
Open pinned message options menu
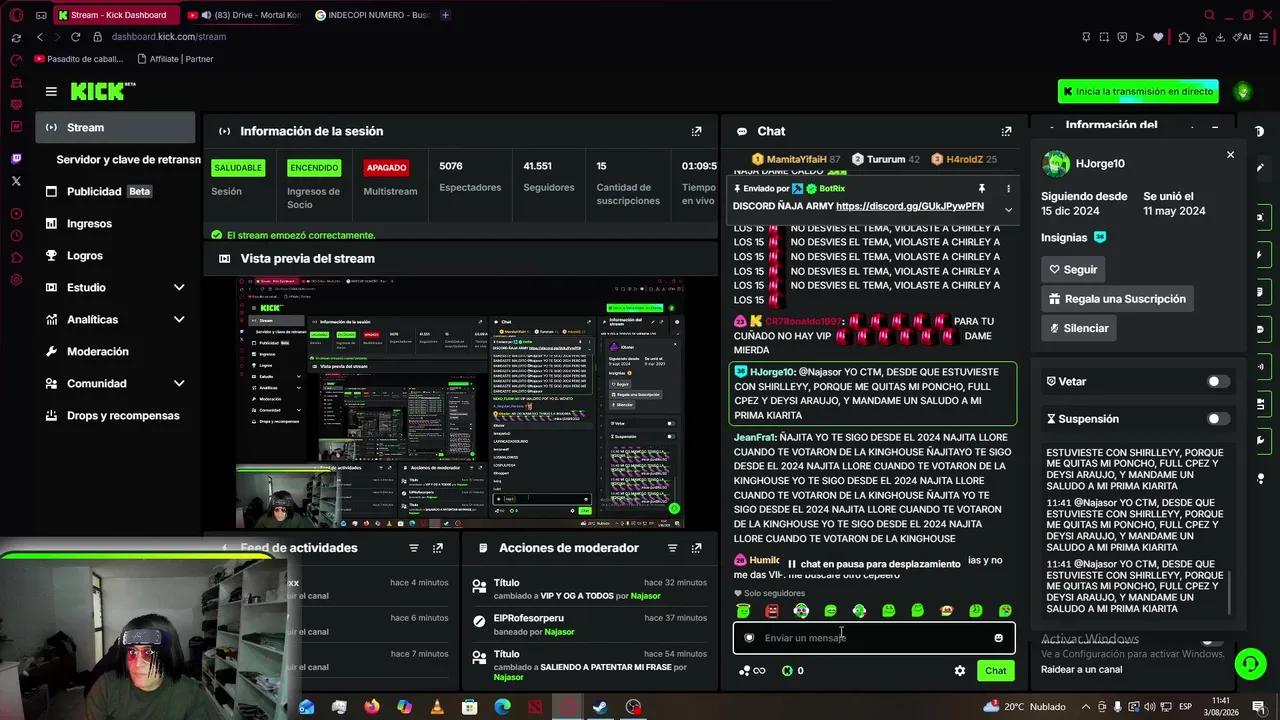click(x=1008, y=188)
